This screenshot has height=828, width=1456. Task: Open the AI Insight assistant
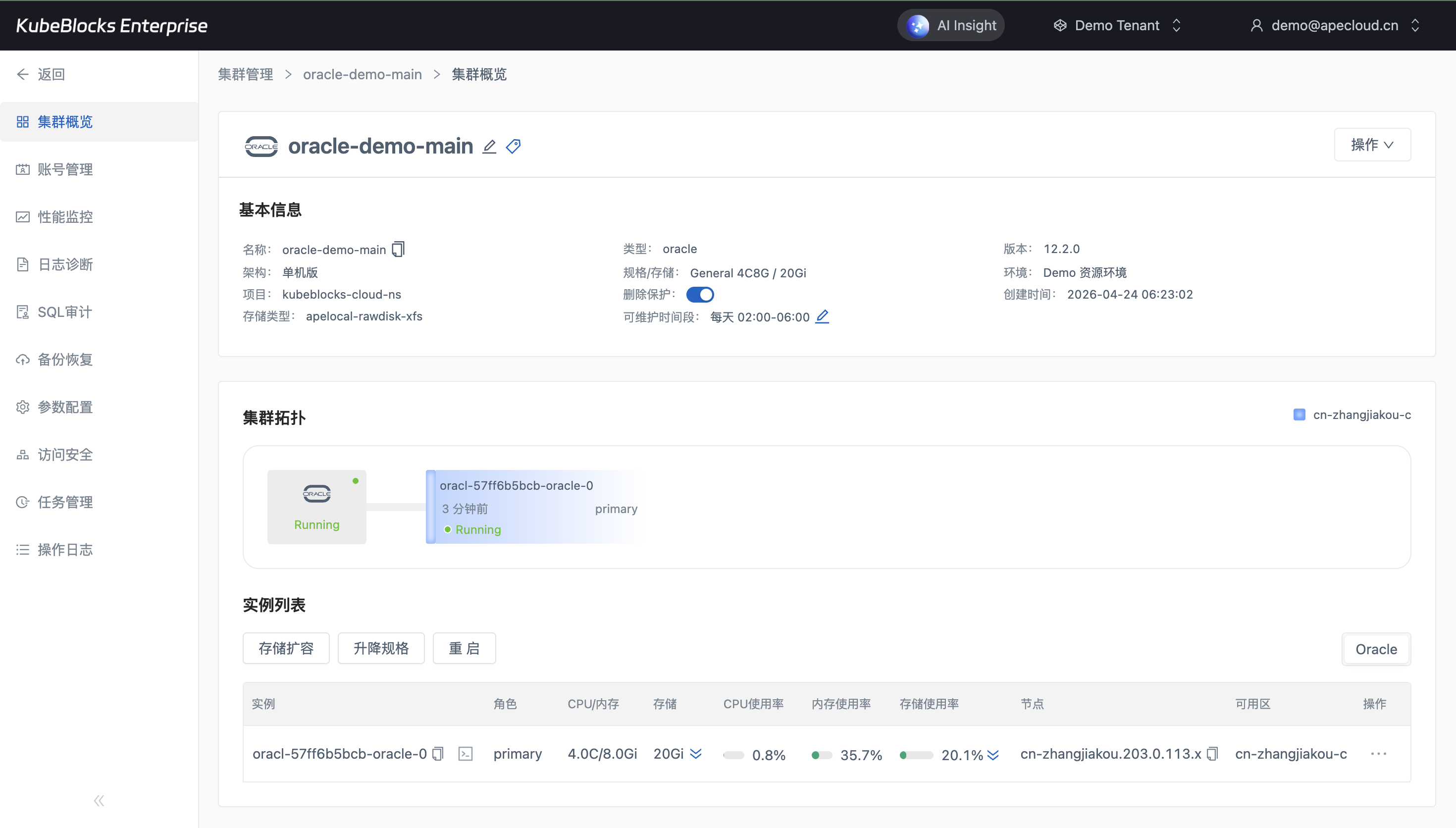tap(951, 25)
